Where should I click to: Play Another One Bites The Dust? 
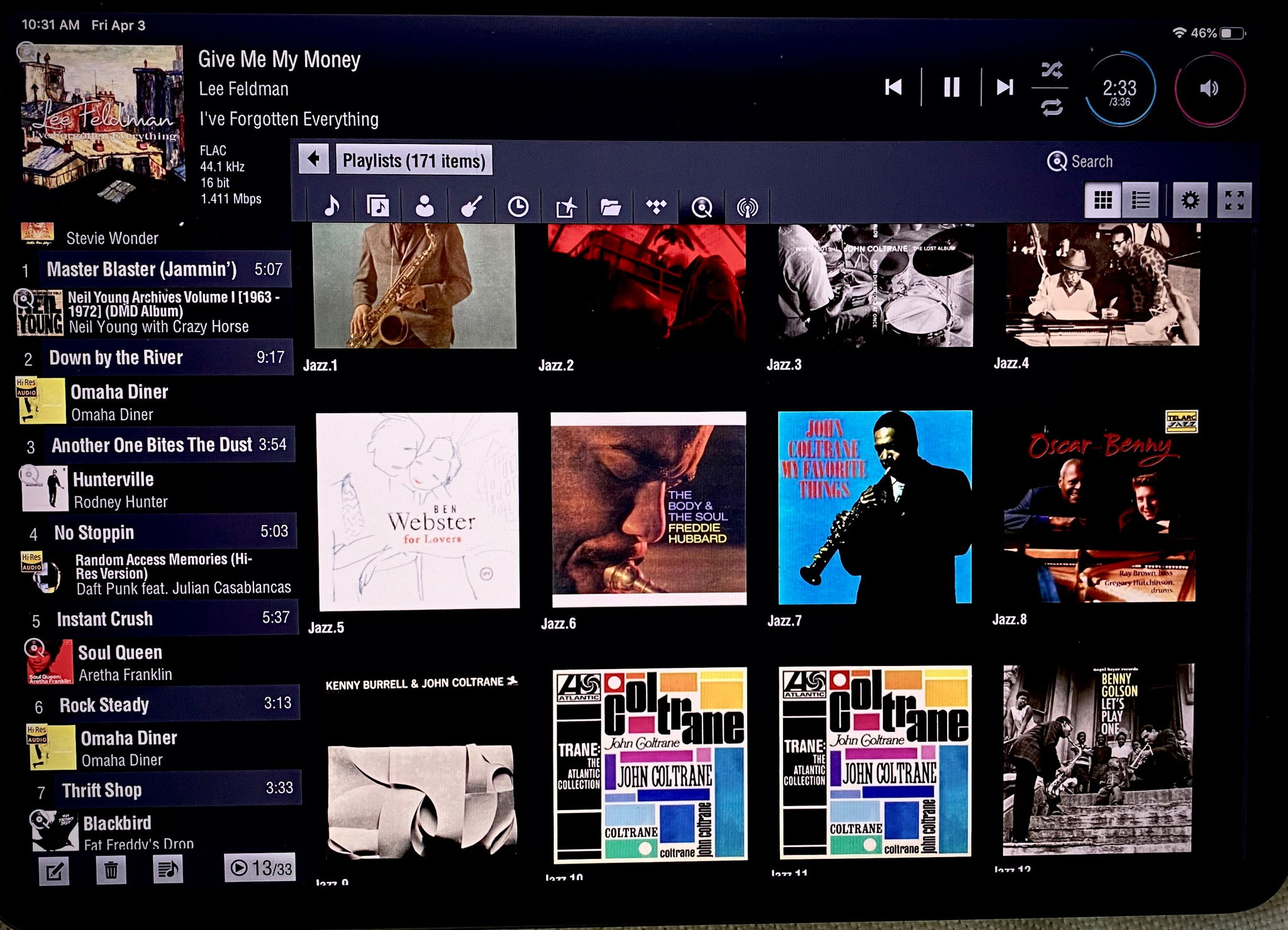(x=170, y=445)
